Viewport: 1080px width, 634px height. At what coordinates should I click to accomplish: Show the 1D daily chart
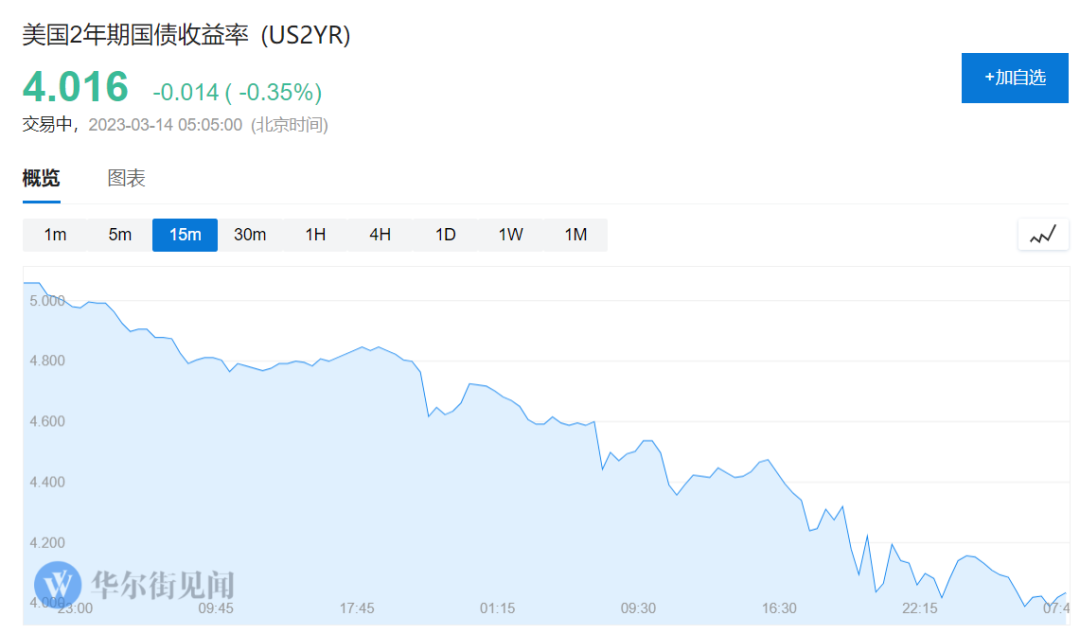pyautogui.click(x=445, y=235)
